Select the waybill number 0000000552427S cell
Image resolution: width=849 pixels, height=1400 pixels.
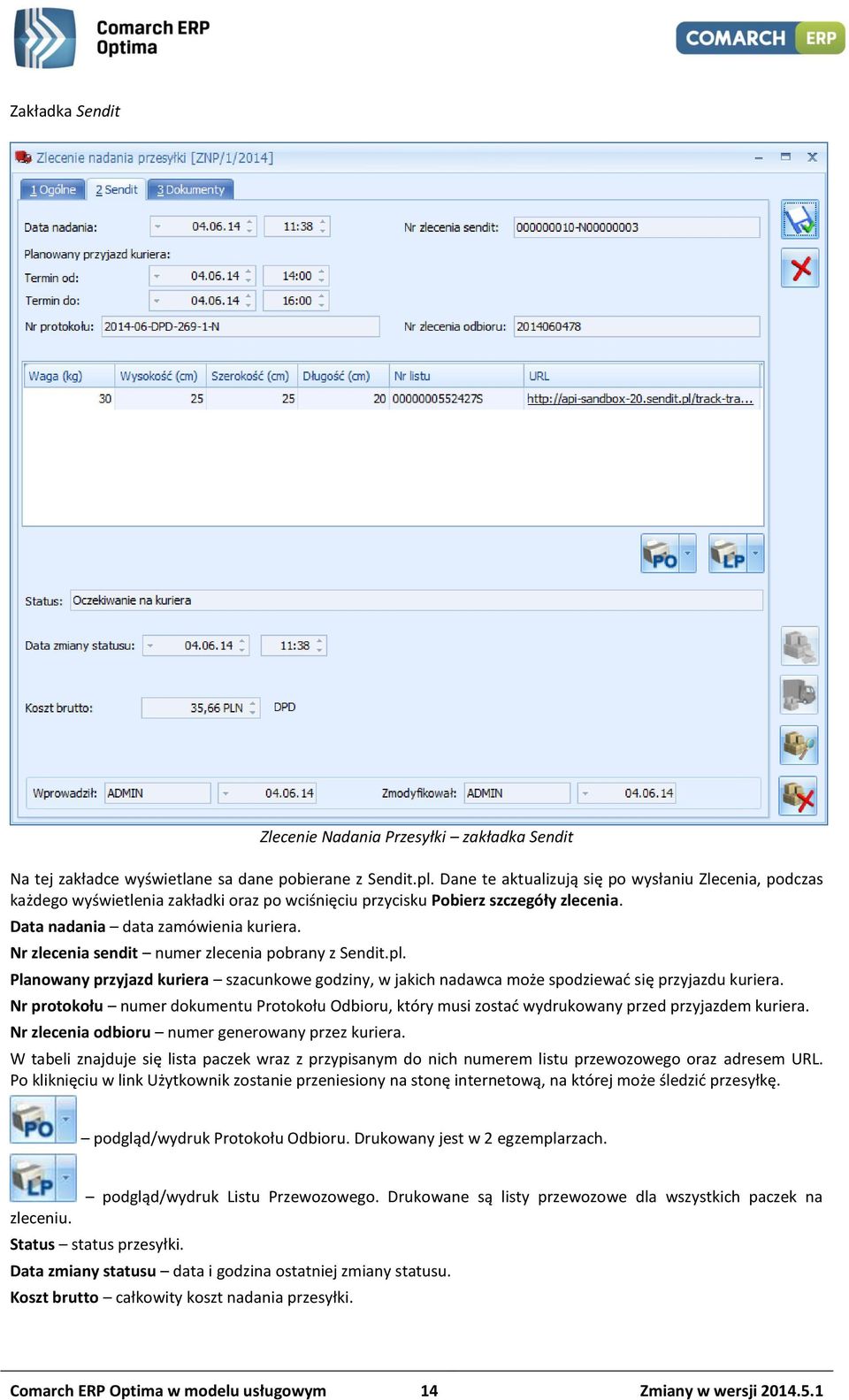tap(456, 399)
